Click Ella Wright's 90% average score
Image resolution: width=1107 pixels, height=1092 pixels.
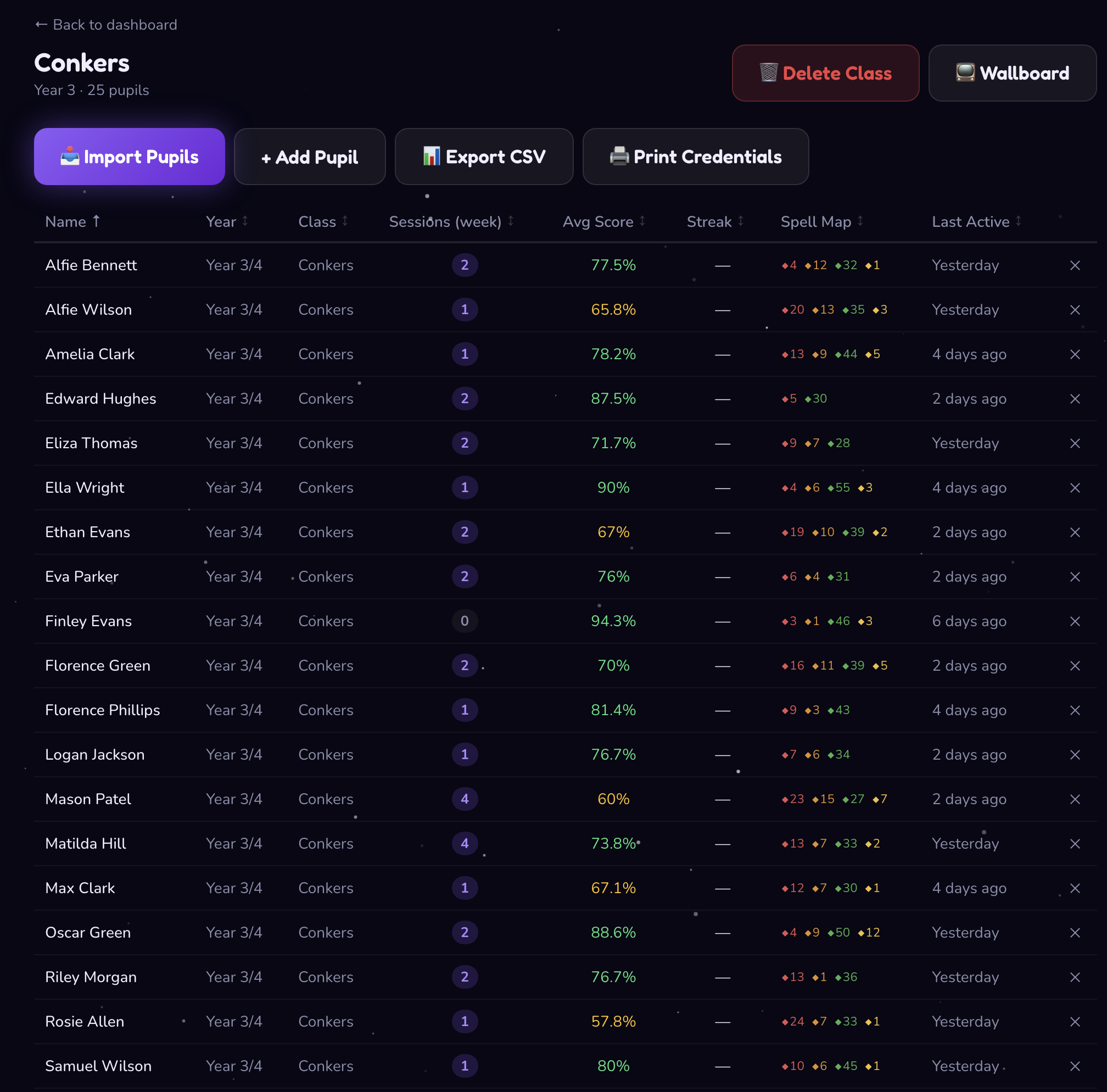pyautogui.click(x=613, y=488)
